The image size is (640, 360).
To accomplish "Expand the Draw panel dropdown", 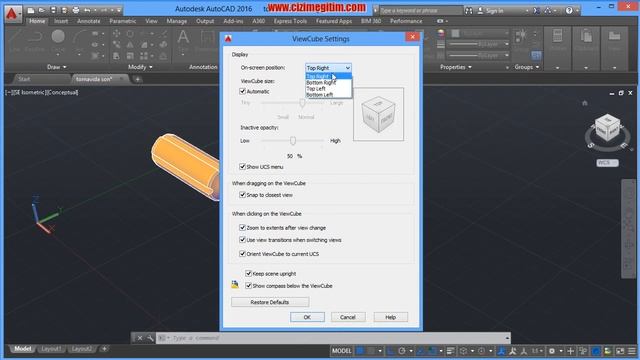I will coord(56,67).
